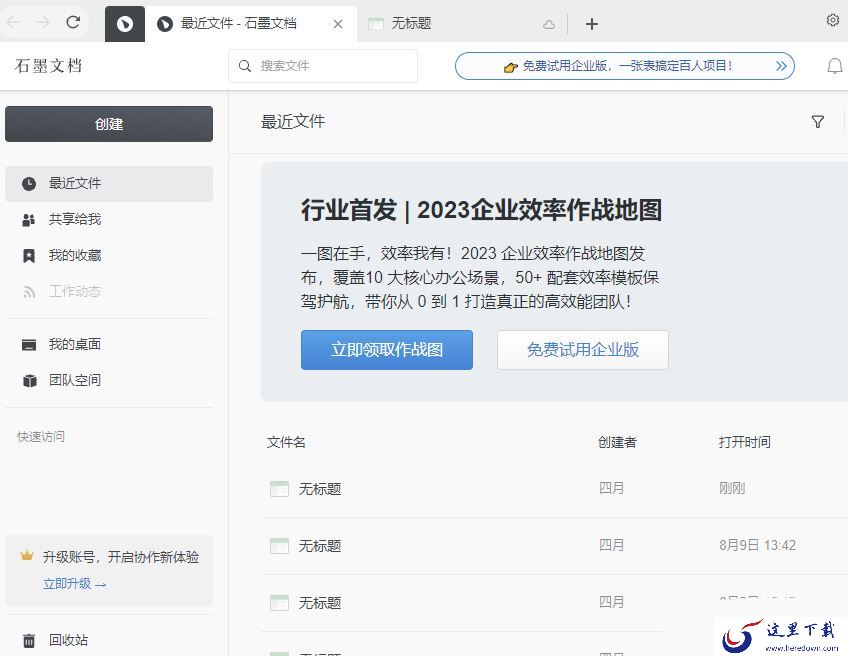Click the 8月9日 13:42 time cell

(x=757, y=545)
